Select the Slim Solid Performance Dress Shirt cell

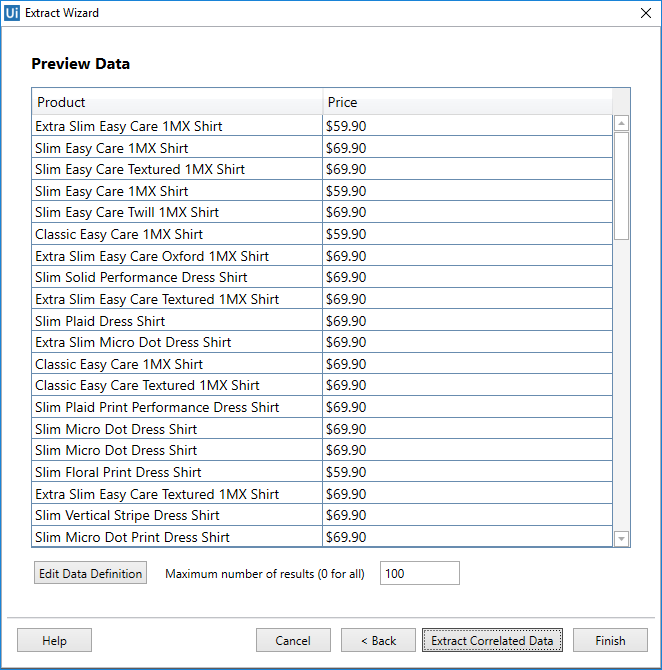pos(141,278)
